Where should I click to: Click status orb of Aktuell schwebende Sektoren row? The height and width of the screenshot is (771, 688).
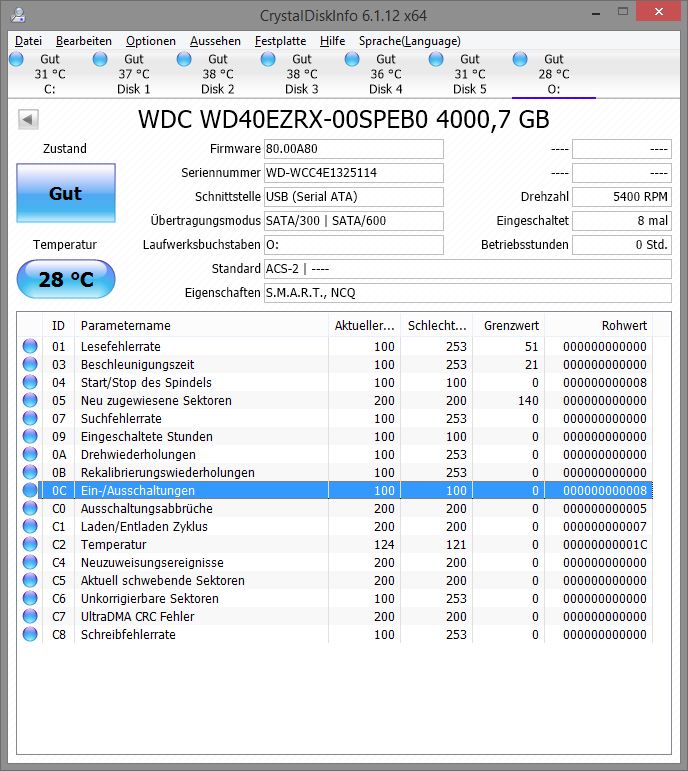pyautogui.click(x=30, y=581)
